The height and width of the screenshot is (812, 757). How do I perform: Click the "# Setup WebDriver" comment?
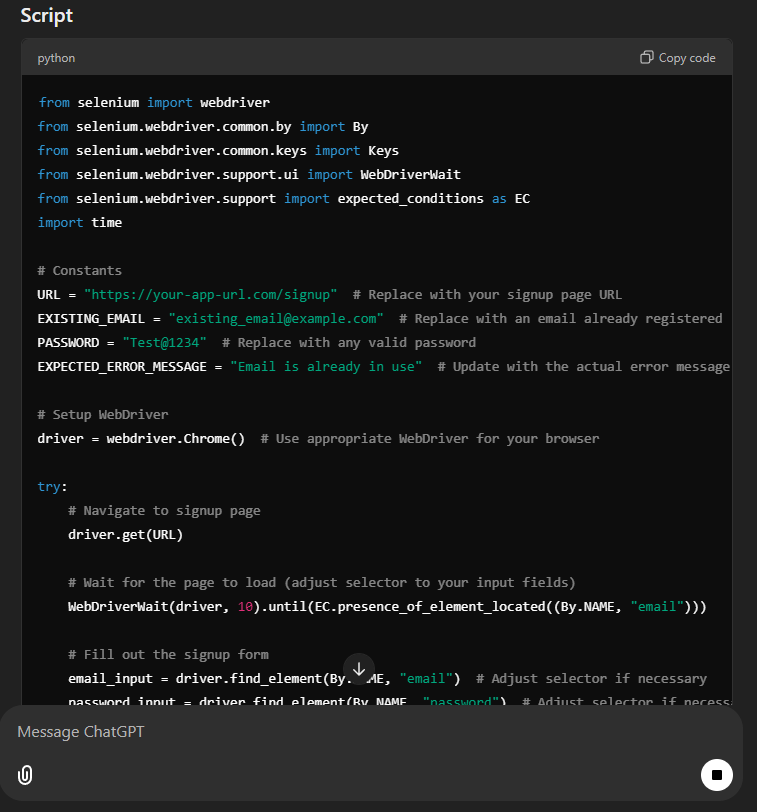103,415
